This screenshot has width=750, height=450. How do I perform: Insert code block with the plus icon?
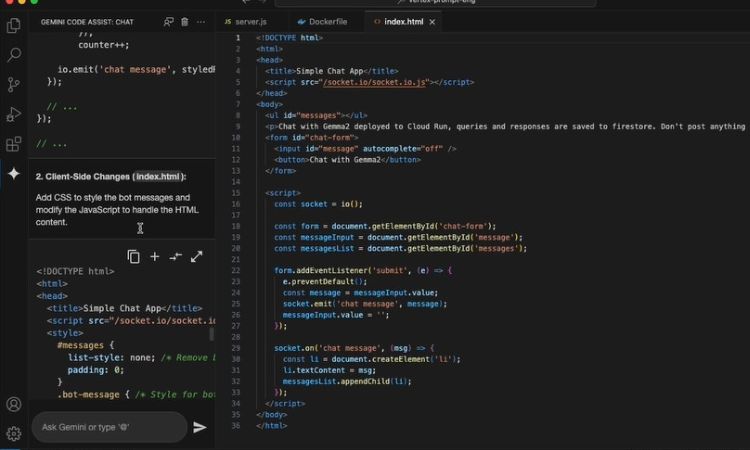point(154,257)
